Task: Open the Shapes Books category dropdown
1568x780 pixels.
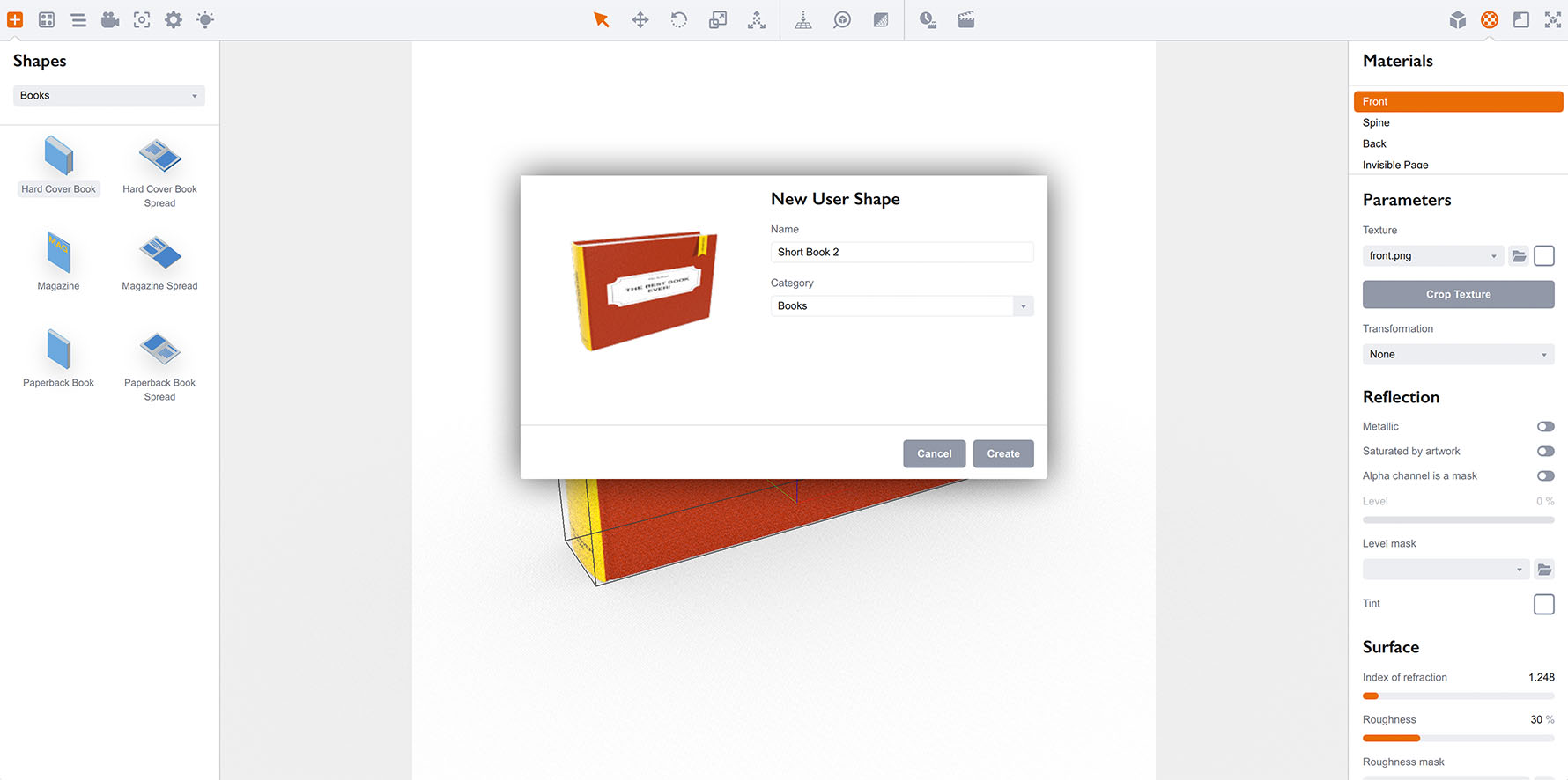Action: tap(109, 96)
